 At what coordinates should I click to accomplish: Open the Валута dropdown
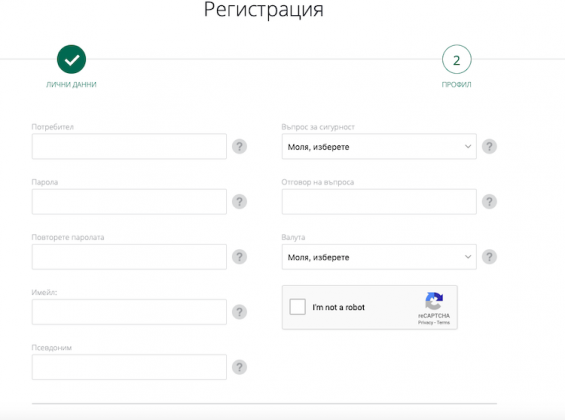[379, 257]
